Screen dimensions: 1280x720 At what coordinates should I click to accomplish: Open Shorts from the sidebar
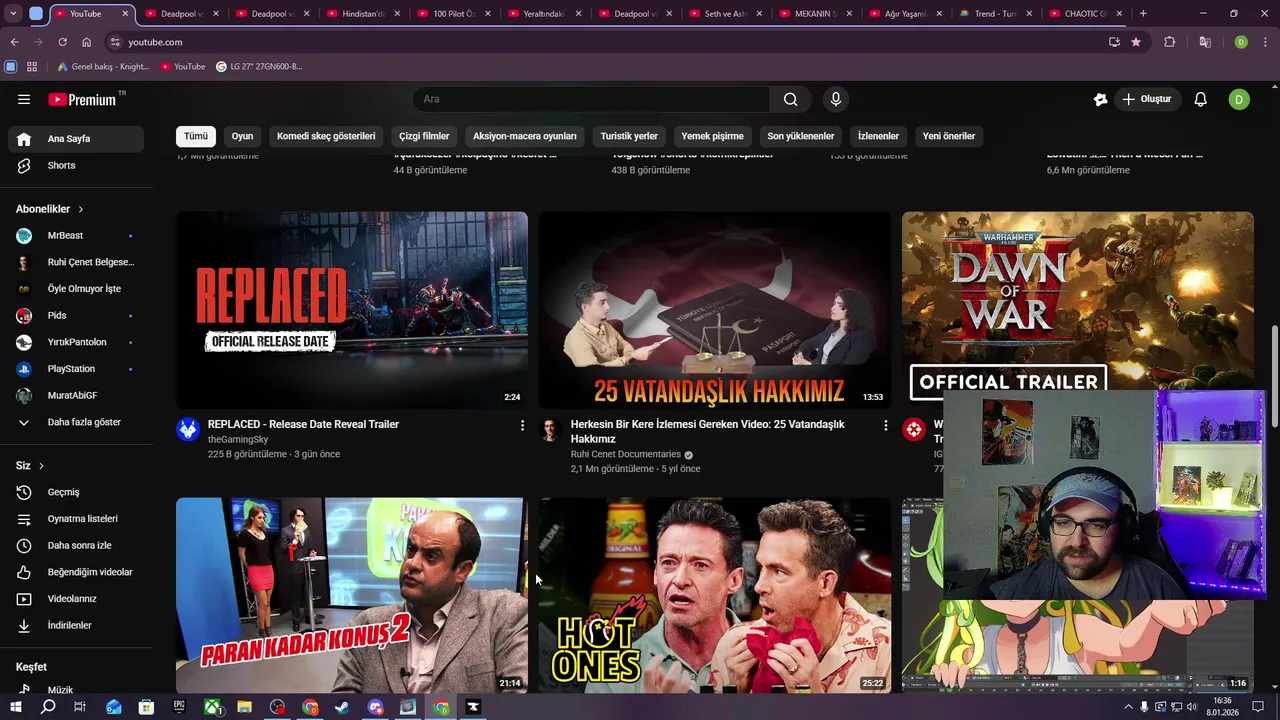[x=76, y=165]
